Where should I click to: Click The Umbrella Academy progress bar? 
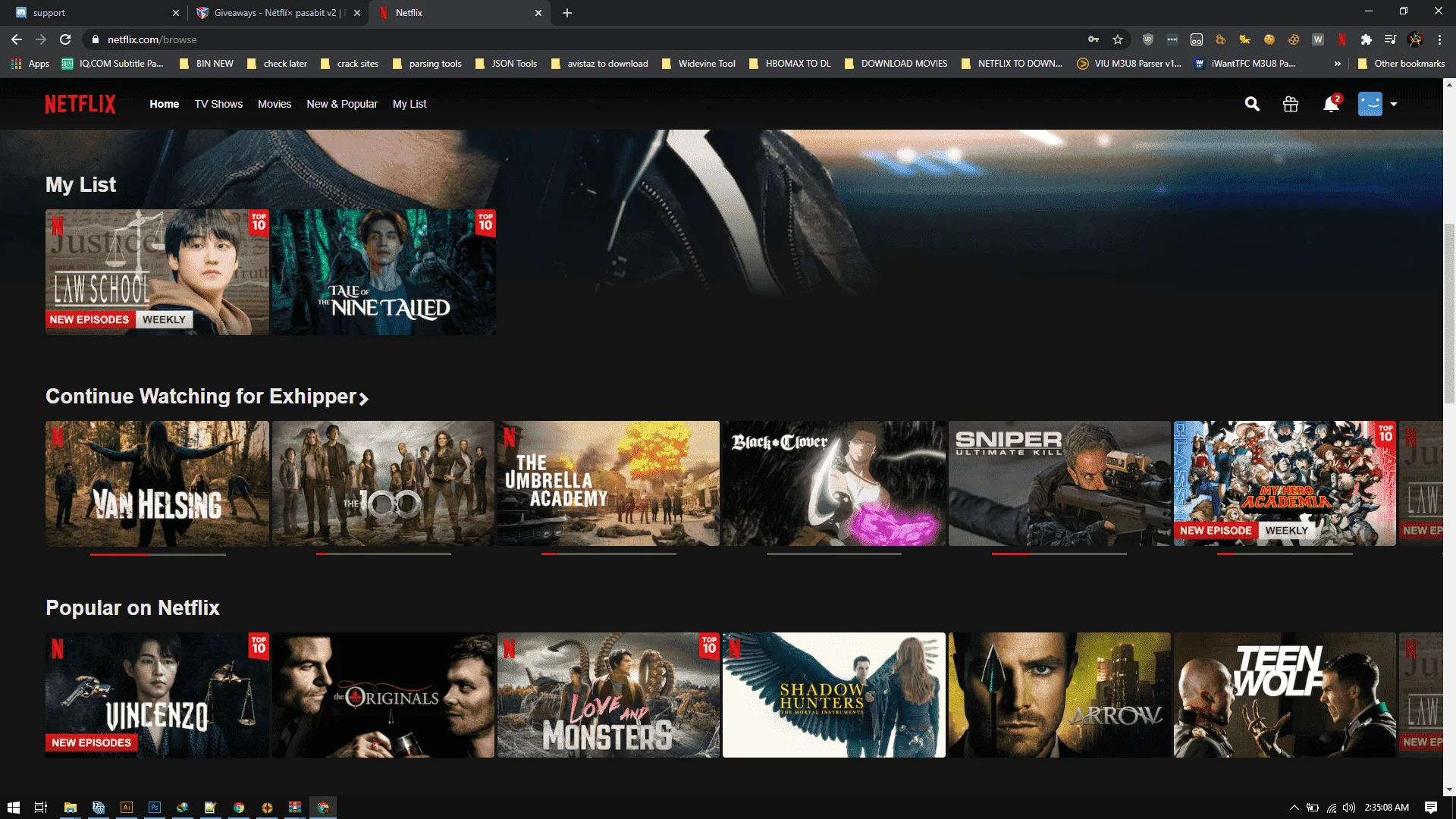(608, 554)
